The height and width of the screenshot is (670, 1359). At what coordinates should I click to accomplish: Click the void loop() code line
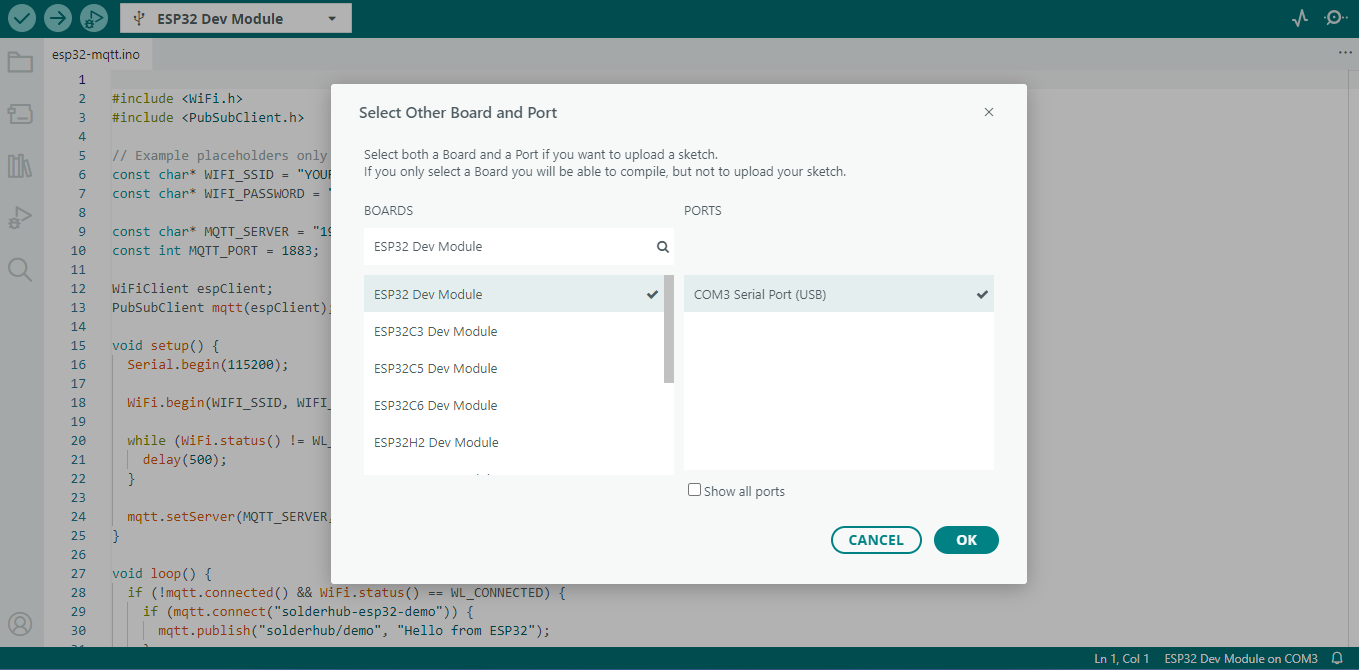click(162, 573)
